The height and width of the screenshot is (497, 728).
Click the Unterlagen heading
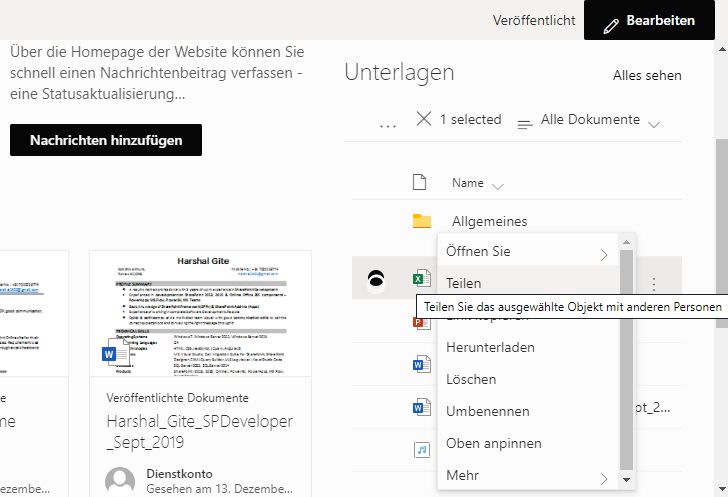[399, 73]
